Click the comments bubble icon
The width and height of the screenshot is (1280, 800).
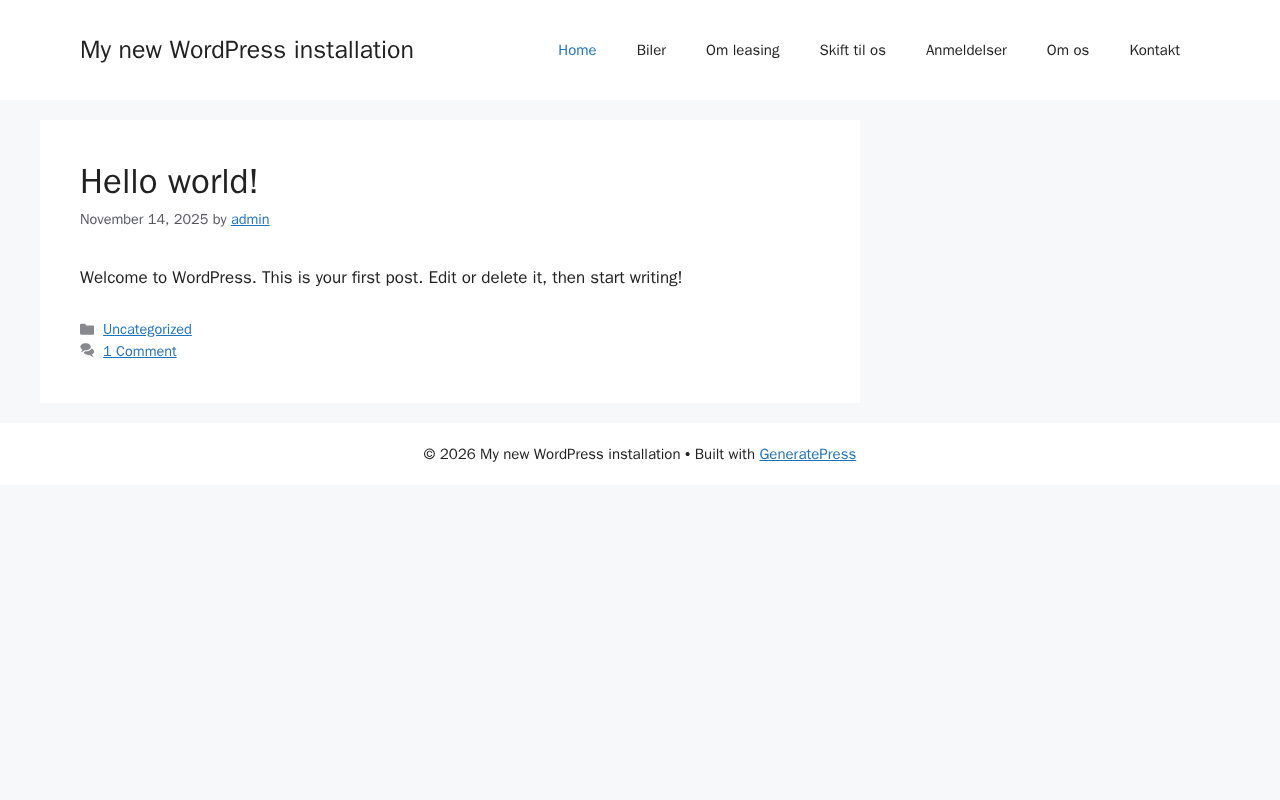click(87, 351)
